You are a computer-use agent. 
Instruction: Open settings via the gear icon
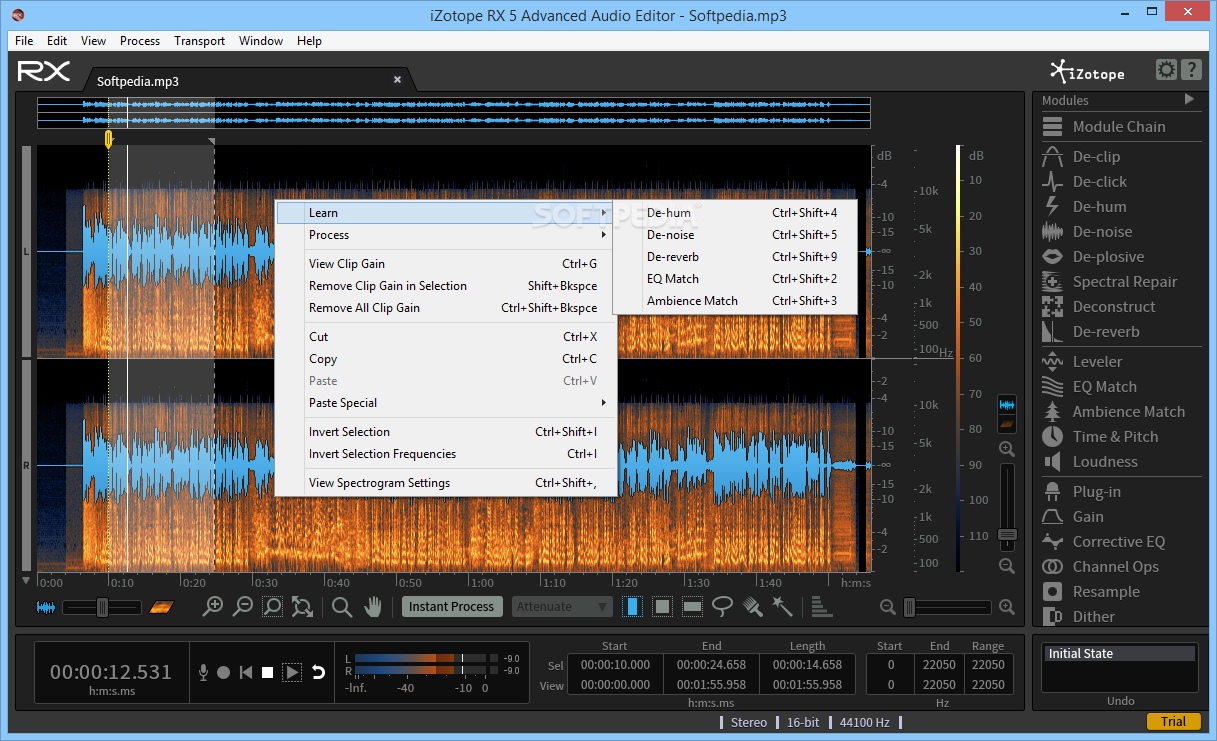(x=1166, y=70)
